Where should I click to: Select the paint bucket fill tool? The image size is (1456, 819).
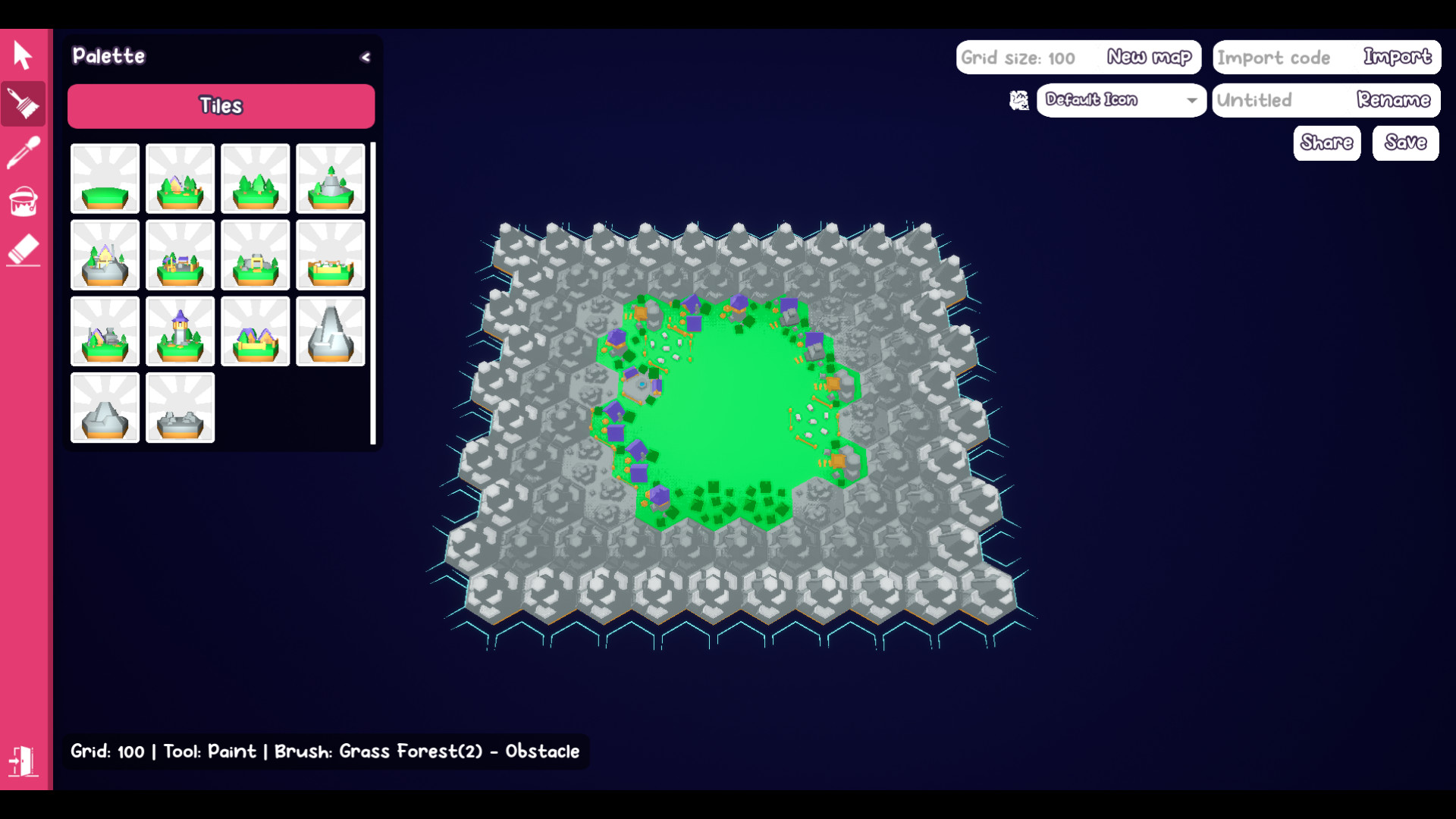[24, 201]
